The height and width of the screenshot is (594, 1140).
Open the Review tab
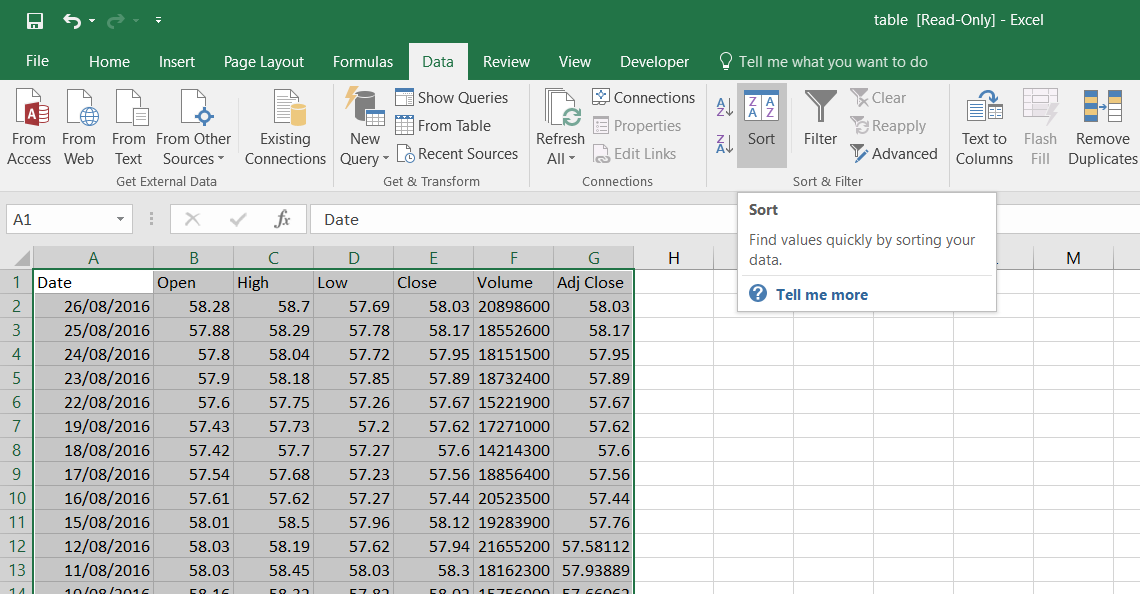click(506, 61)
